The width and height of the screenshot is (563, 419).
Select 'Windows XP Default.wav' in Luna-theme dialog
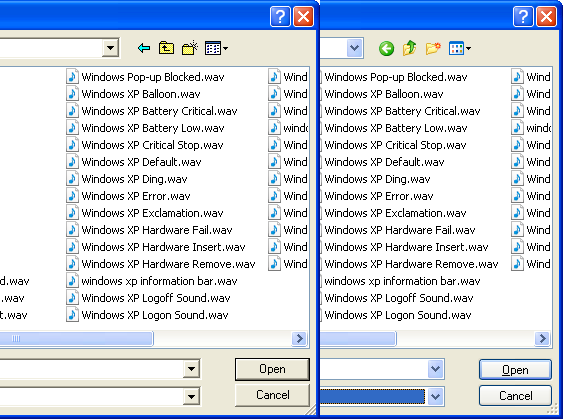coord(384,162)
